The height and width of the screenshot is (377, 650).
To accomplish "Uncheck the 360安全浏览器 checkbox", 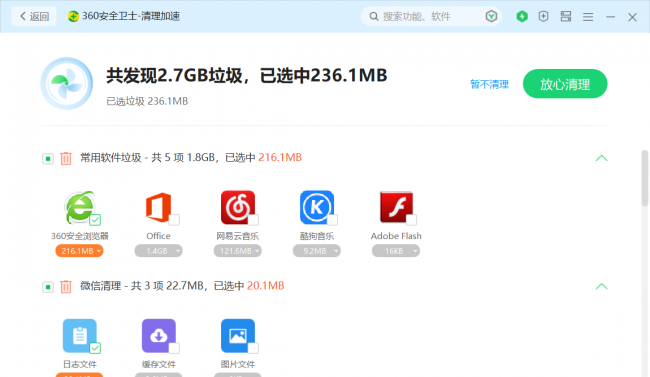I will [x=95, y=219].
